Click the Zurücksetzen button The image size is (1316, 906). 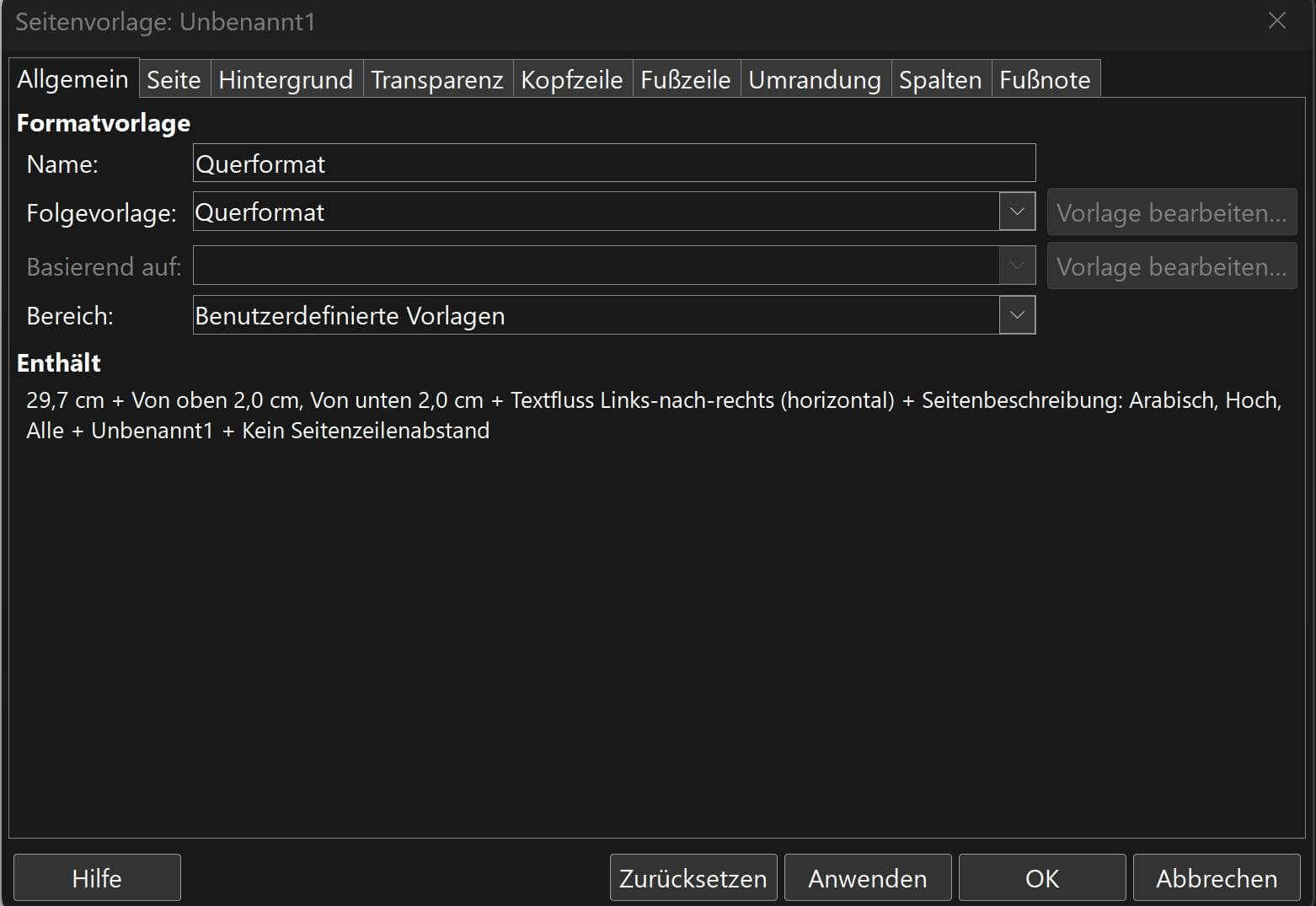(x=693, y=877)
